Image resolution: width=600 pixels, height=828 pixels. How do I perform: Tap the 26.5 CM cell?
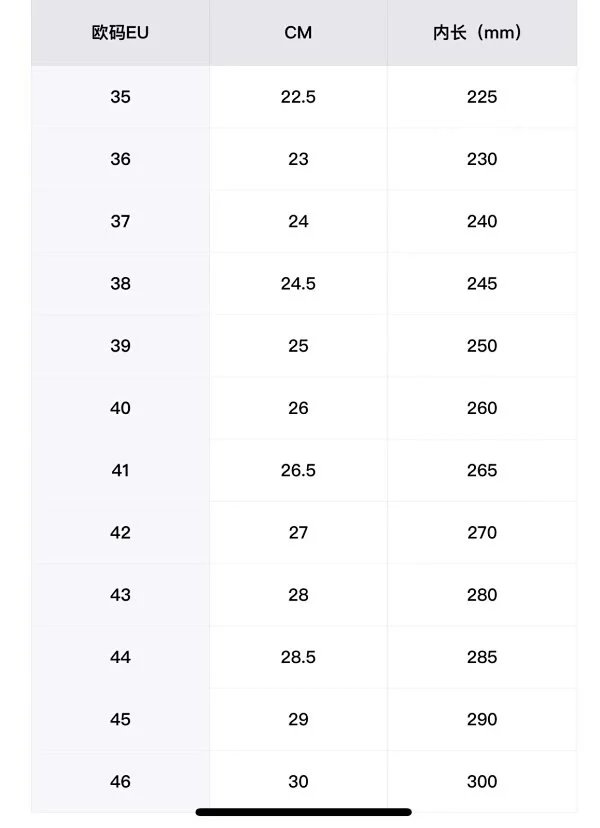pos(298,470)
